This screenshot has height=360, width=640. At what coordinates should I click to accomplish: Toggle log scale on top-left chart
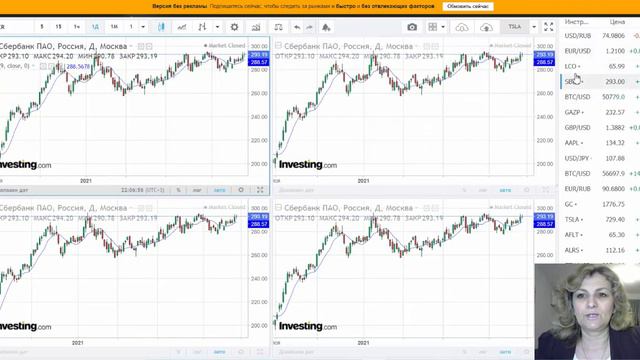coord(197,190)
